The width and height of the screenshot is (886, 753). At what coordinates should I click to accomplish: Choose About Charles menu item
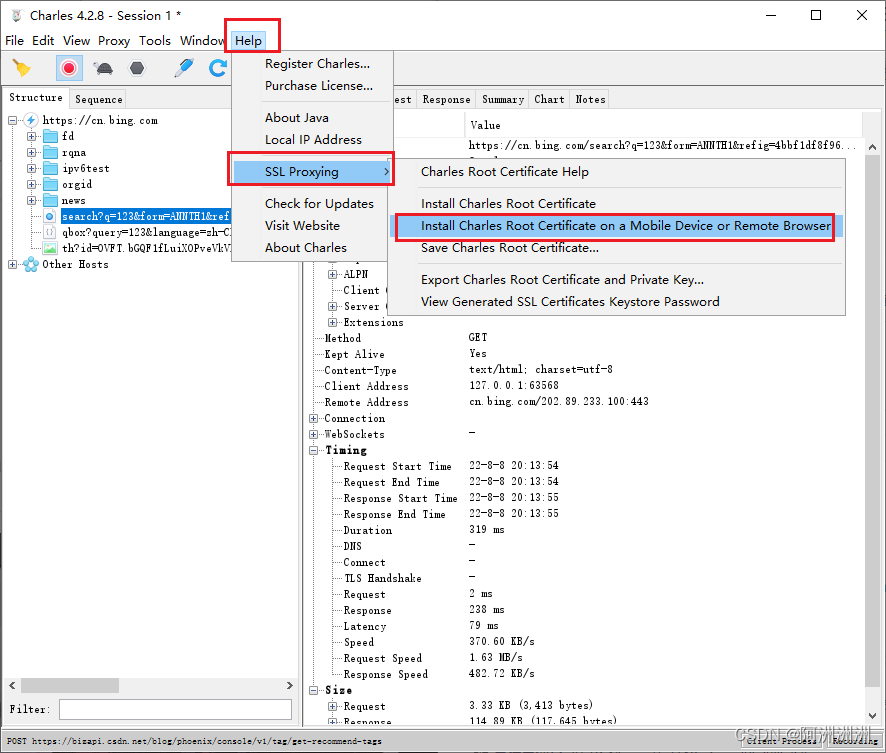pos(306,247)
